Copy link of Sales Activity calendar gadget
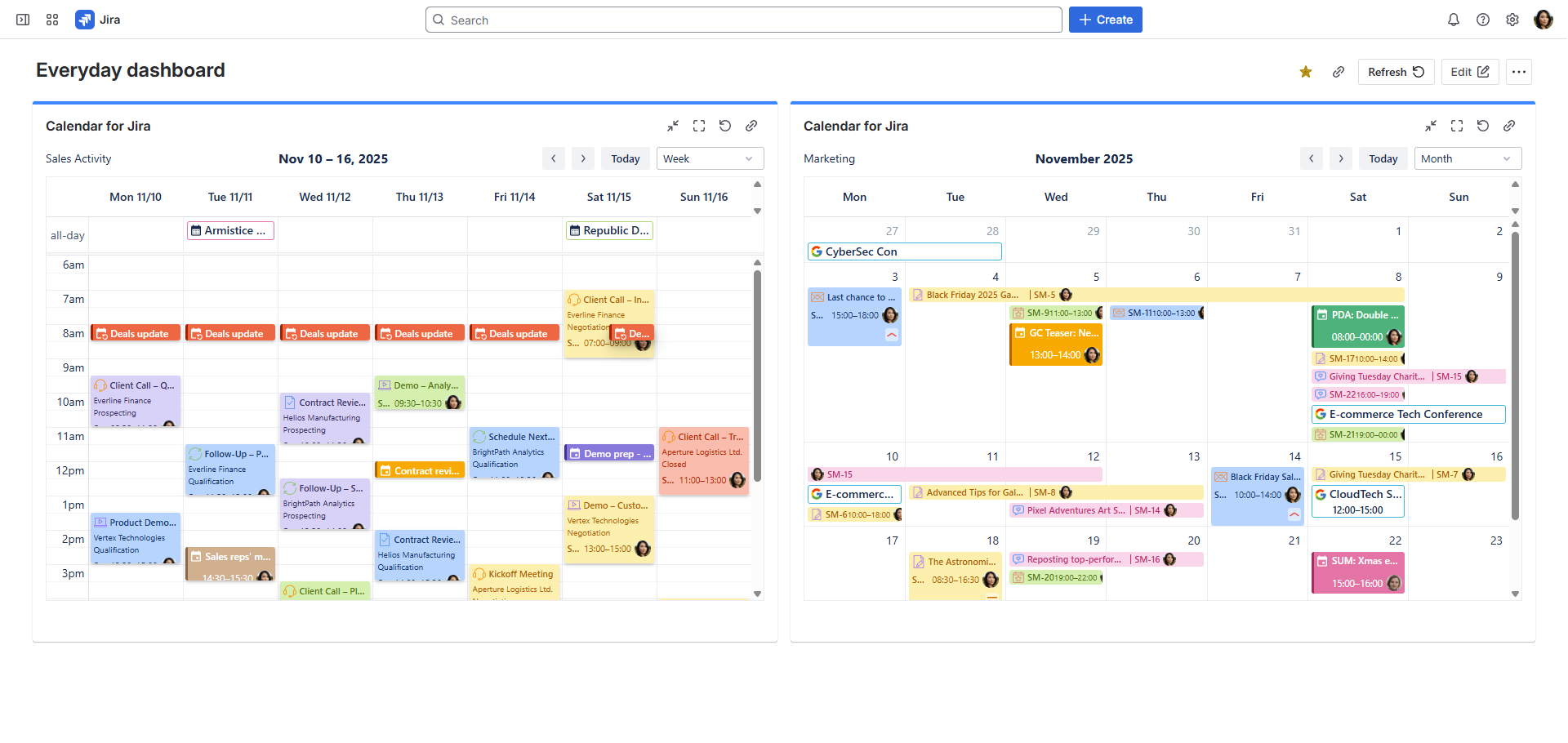The image size is (1568, 743). 751,126
